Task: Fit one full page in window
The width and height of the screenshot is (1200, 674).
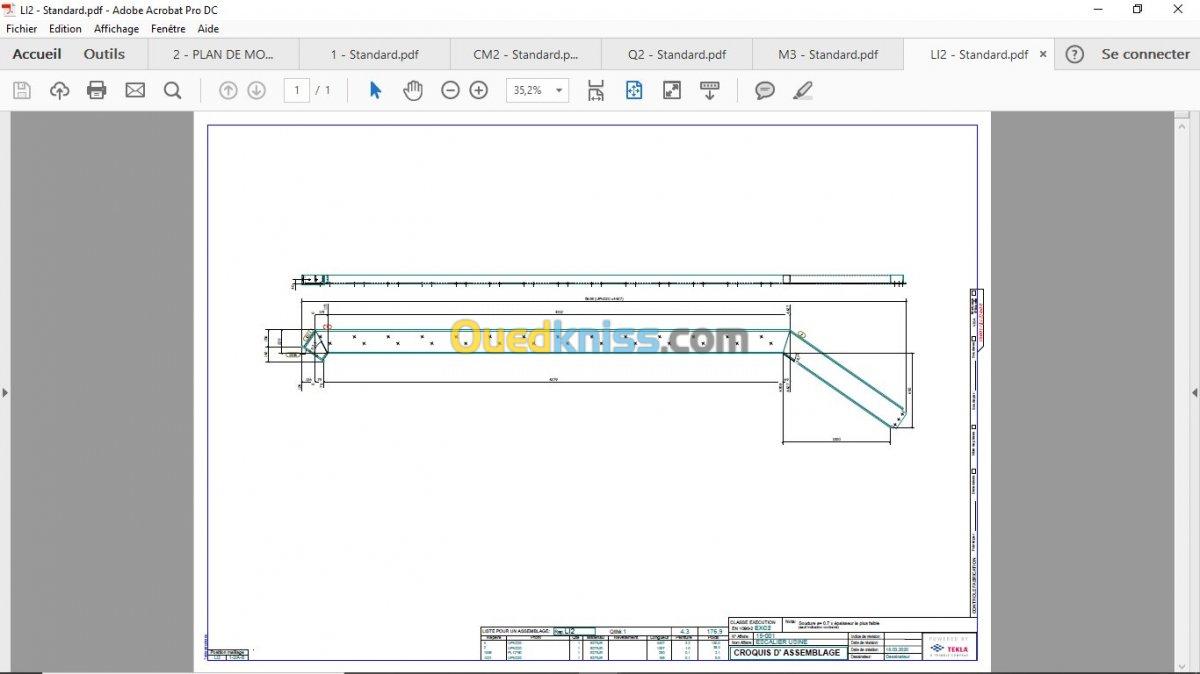Action: [634, 91]
